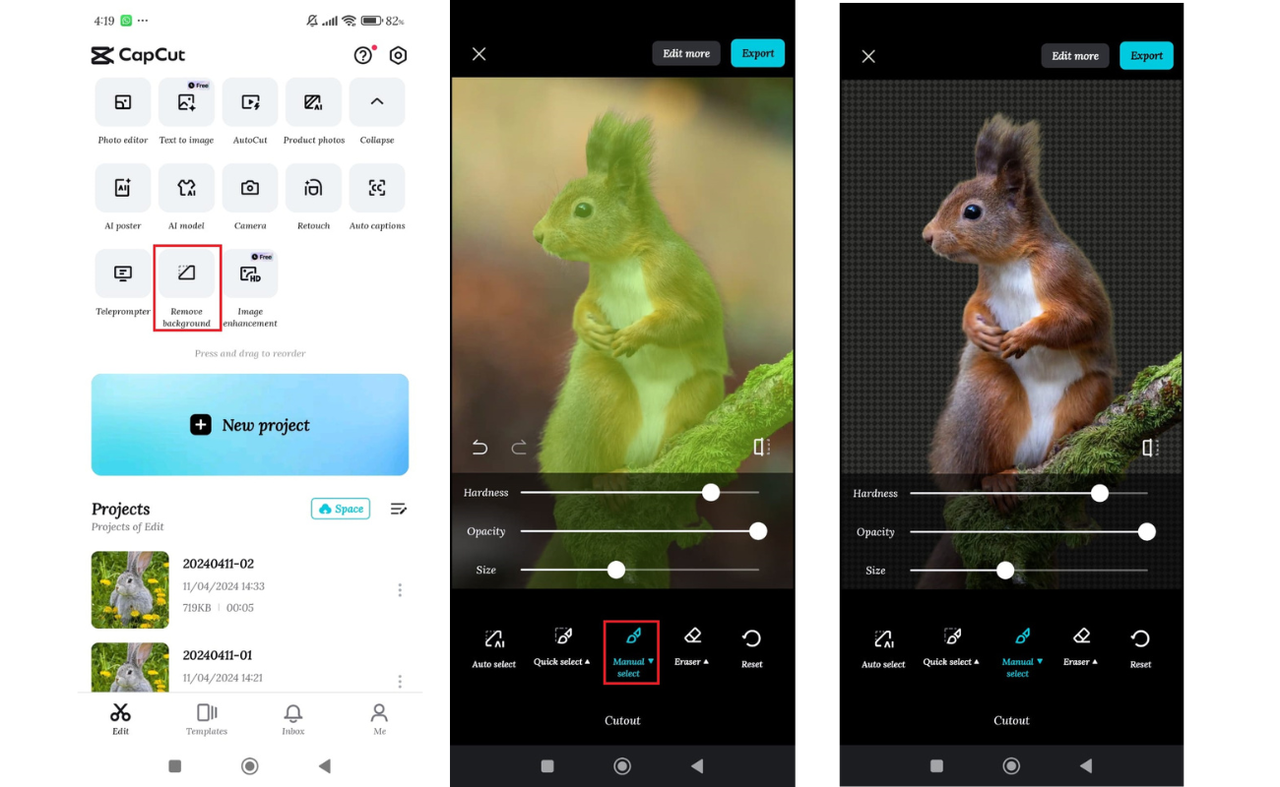
Task: Open options for project 20240411-01
Action: (400, 680)
